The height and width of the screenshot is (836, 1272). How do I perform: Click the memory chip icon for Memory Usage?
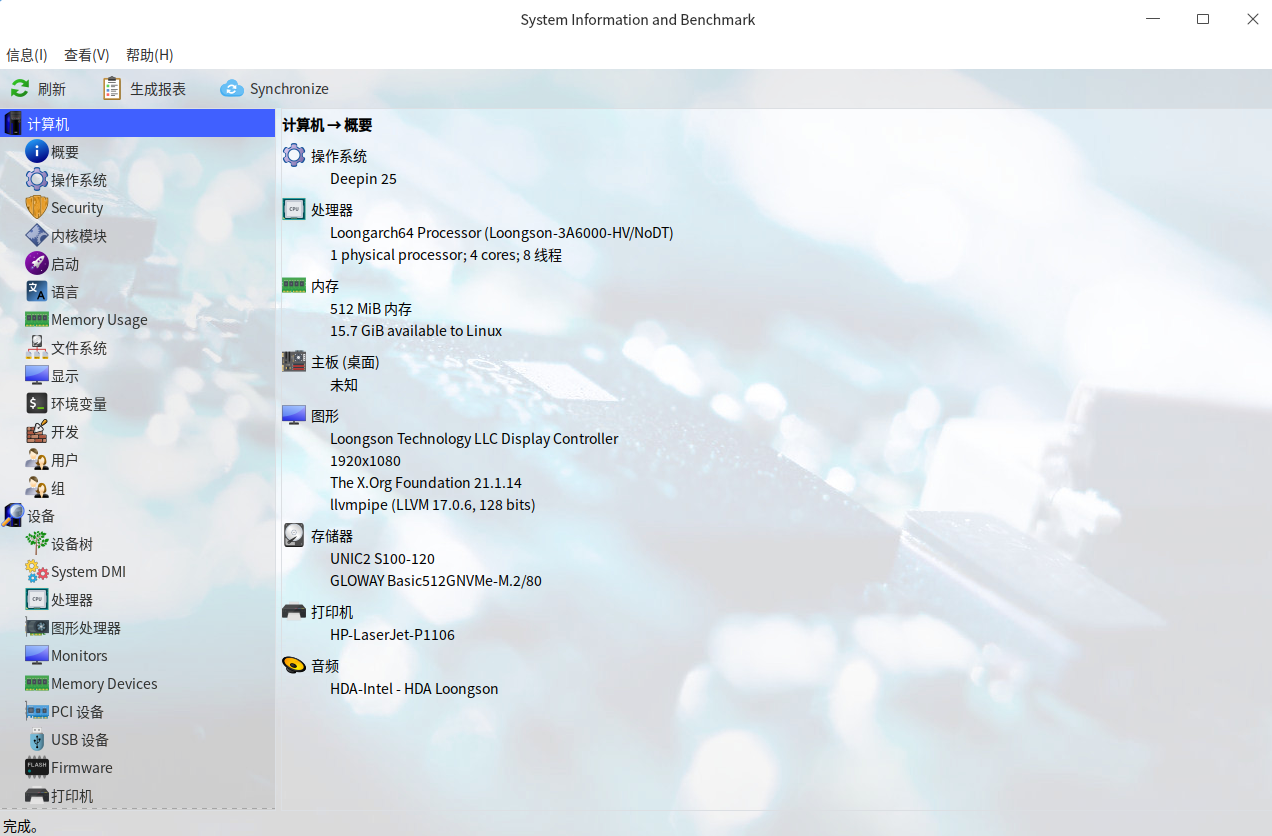pyautogui.click(x=36, y=320)
